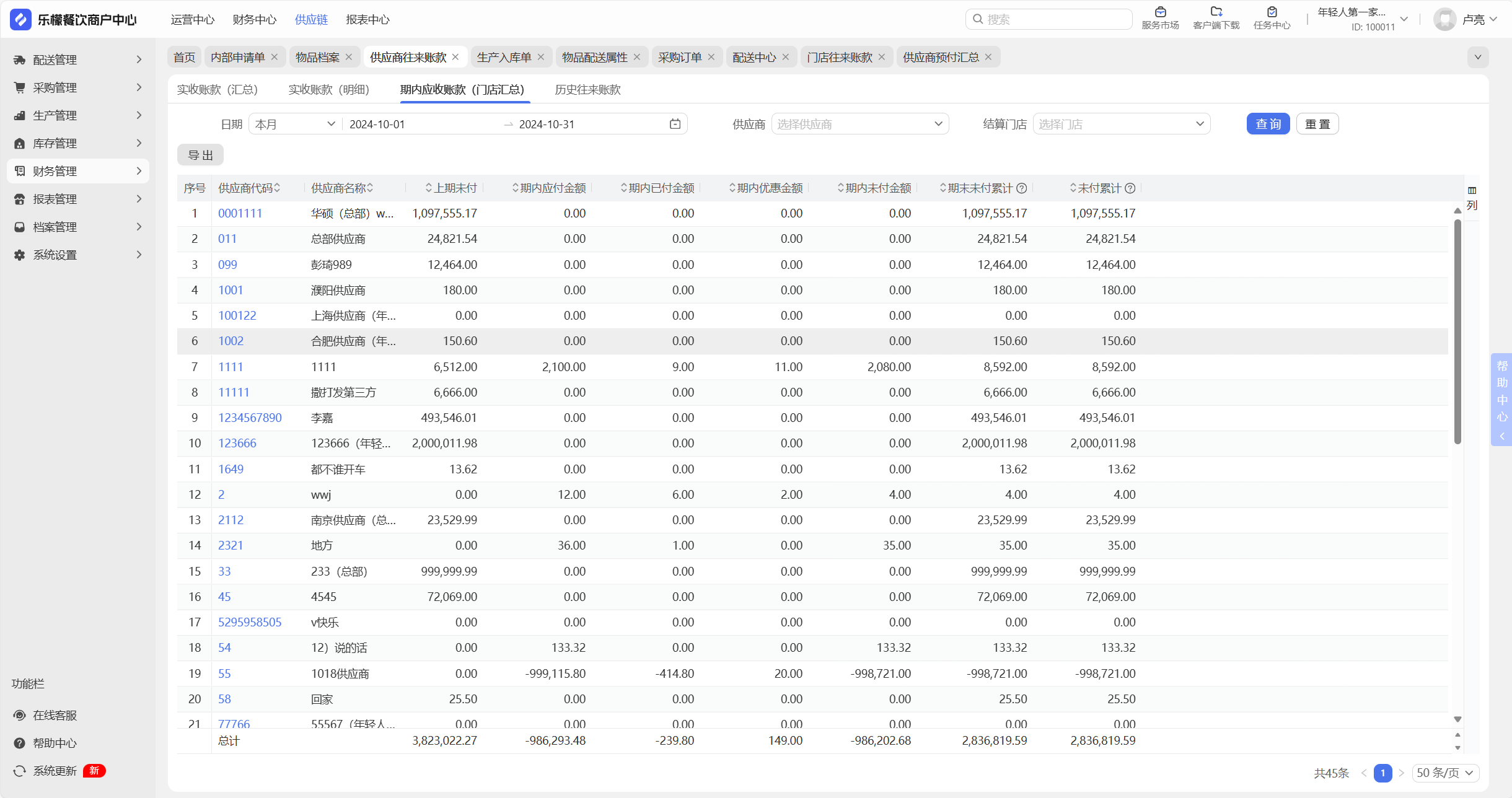Open the merchant 年轻人第一家 account switcher
This screenshot has width=1512, height=798.
click(1363, 19)
